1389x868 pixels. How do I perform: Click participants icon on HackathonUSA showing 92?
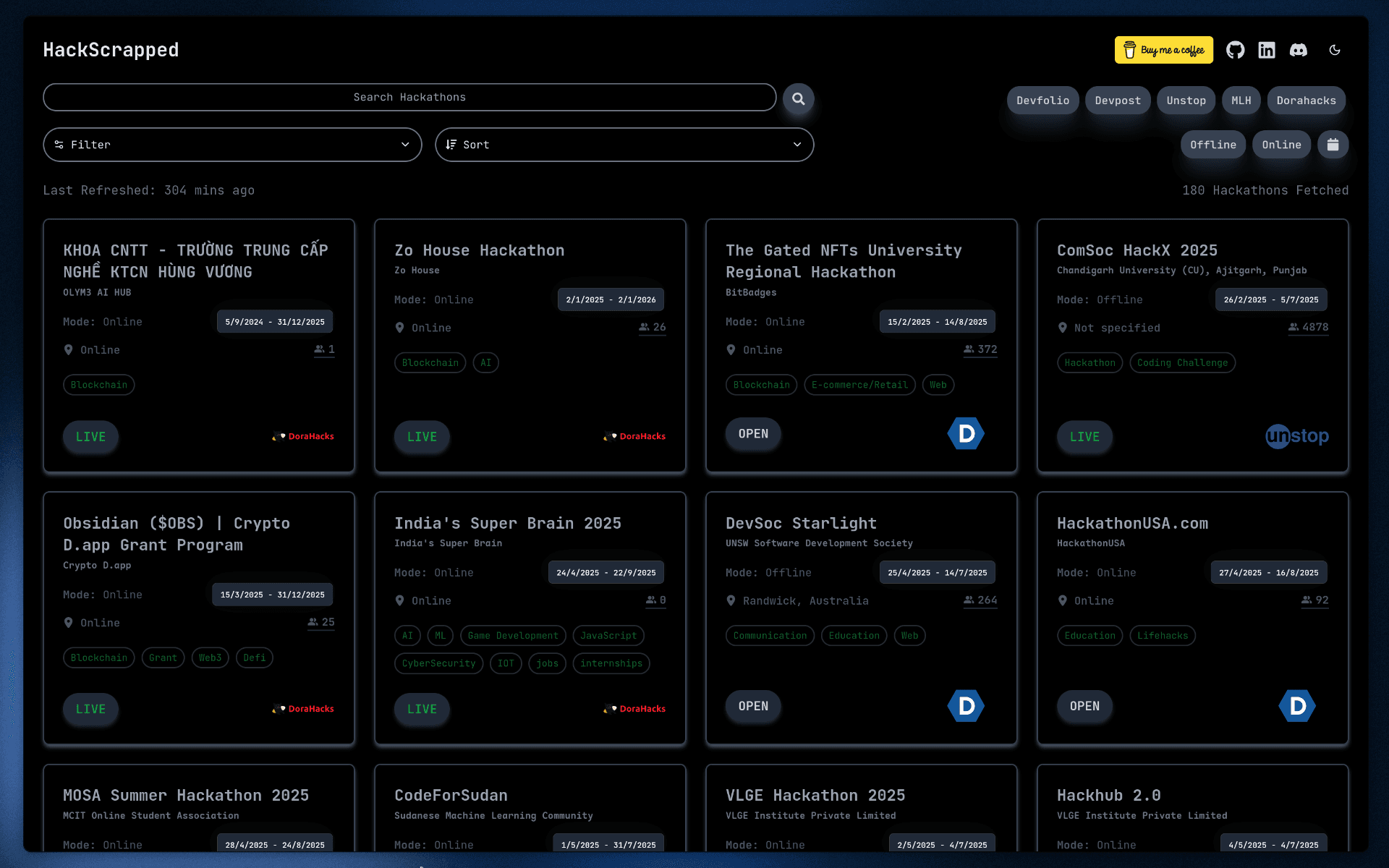click(1307, 600)
